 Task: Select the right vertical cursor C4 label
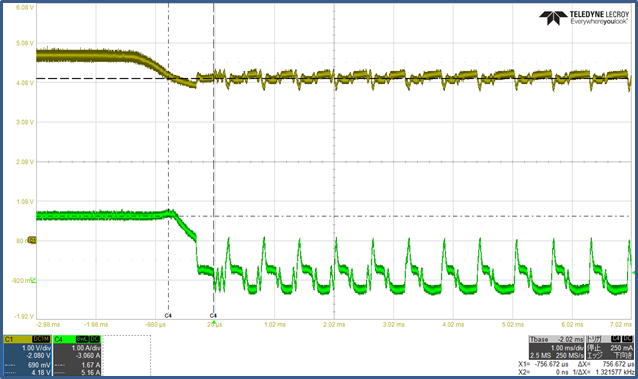(213, 316)
